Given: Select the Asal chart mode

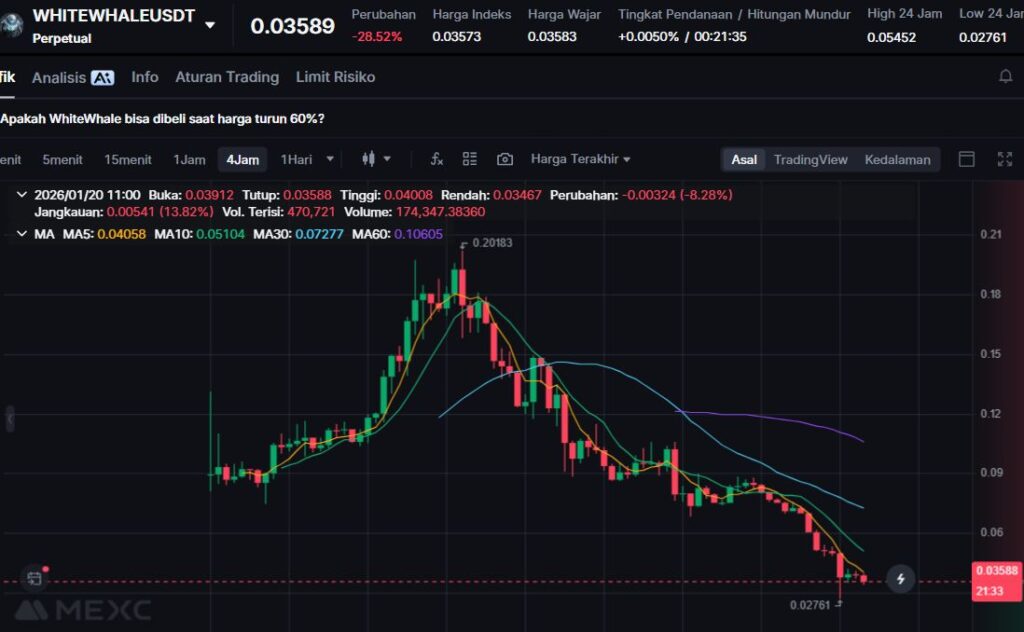Looking at the screenshot, I should pyautogui.click(x=744, y=159).
